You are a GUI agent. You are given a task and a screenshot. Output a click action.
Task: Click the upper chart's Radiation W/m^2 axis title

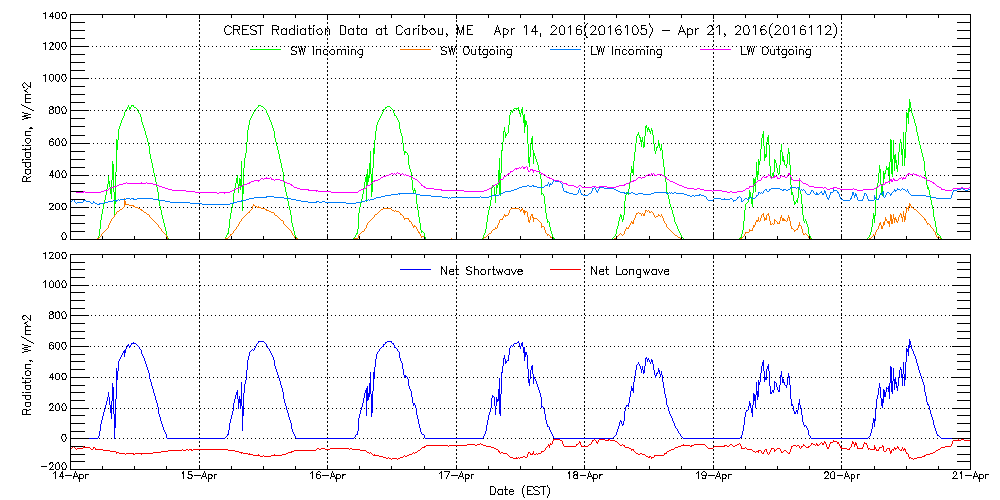[x=27, y=128]
